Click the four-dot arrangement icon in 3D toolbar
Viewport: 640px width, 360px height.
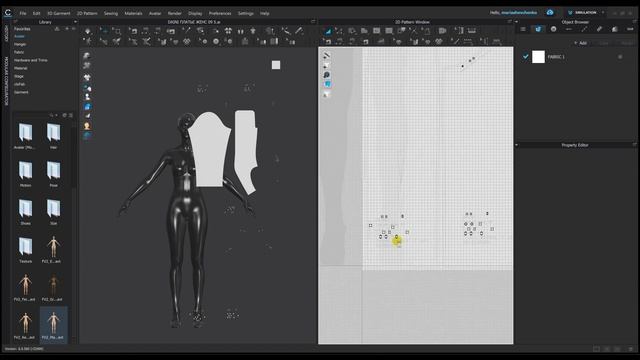click(228, 31)
